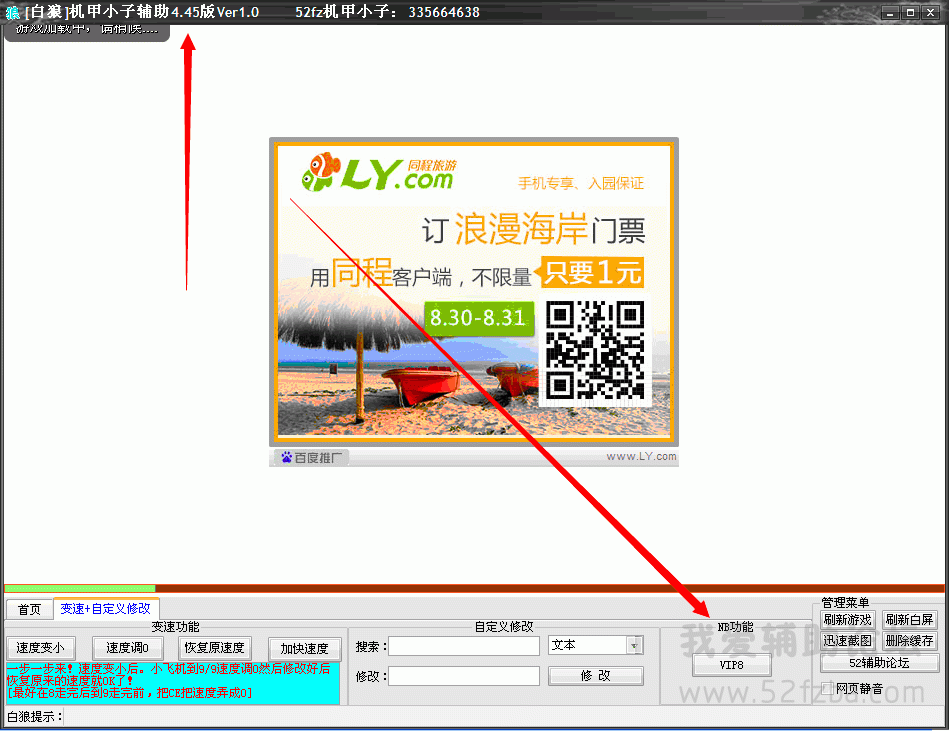This screenshot has height=731, width=949.
Task: Expand the 文本 type dropdown
Action: tap(634, 646)
